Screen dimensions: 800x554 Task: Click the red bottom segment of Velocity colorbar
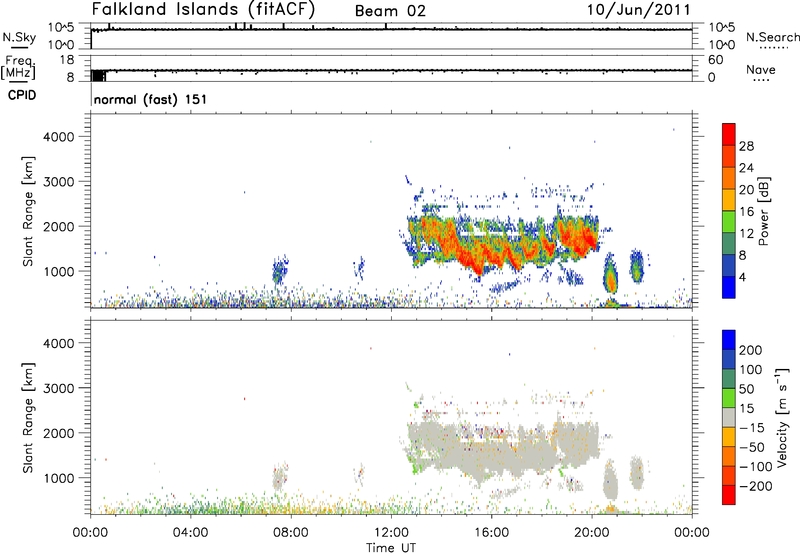click(729, 495)
